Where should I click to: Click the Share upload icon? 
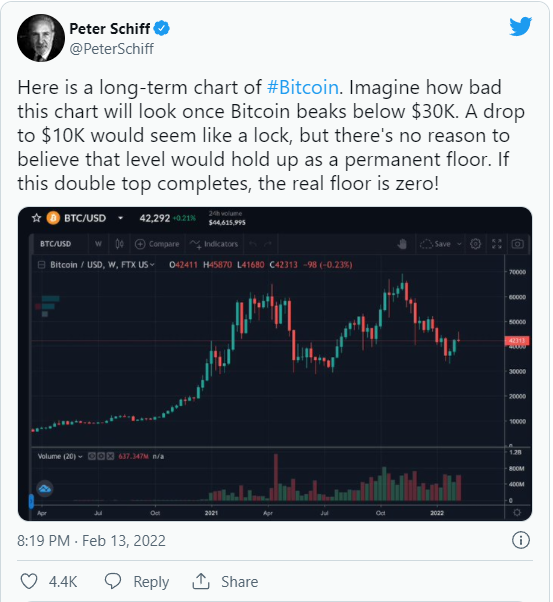[200, 581]
